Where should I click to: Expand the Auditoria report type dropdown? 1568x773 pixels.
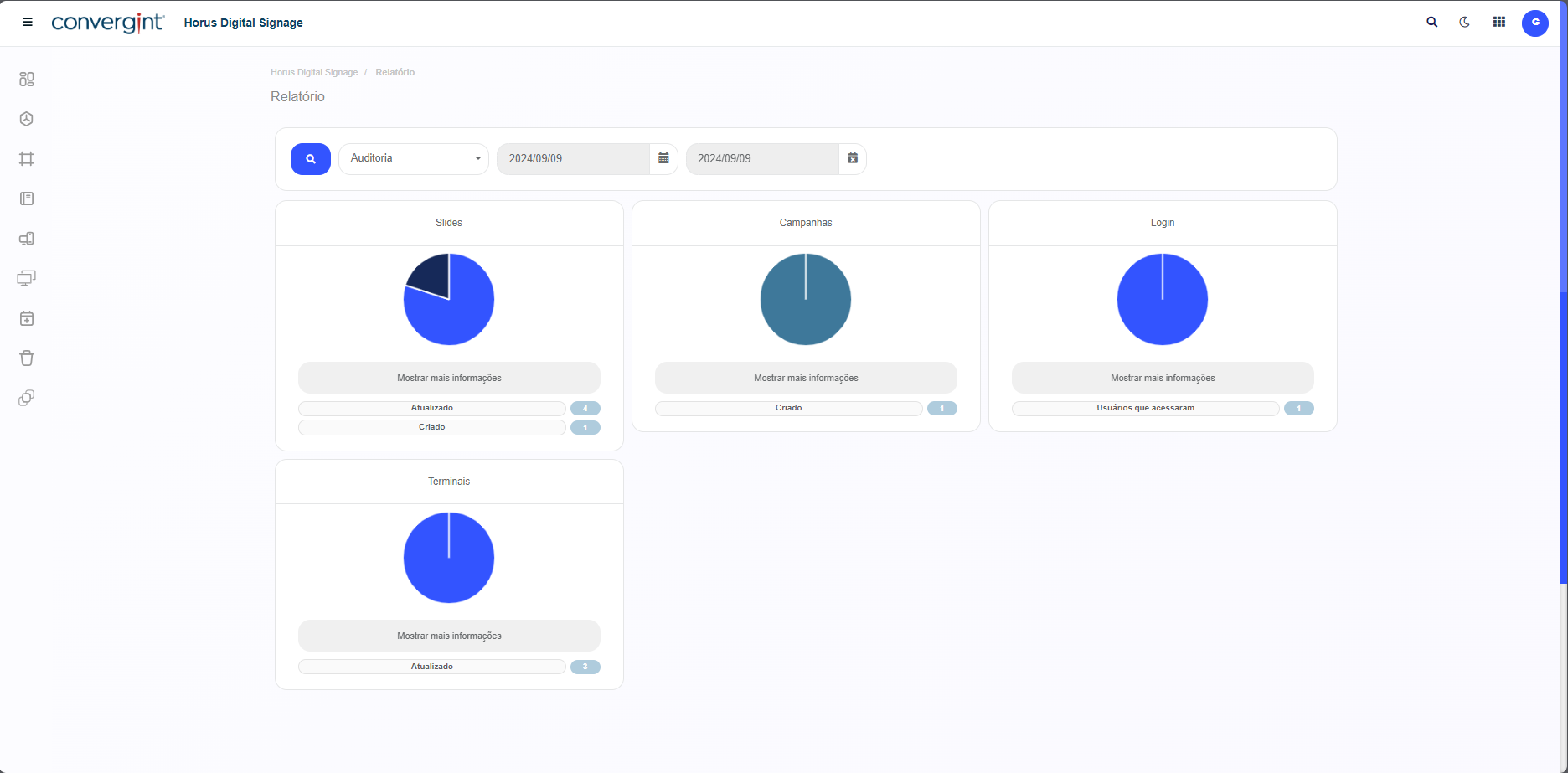414,158
